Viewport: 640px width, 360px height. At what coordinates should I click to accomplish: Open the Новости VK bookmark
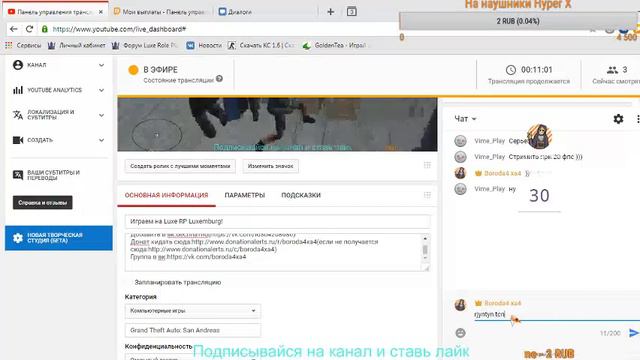pyautogui.click(x=204, y=45)
